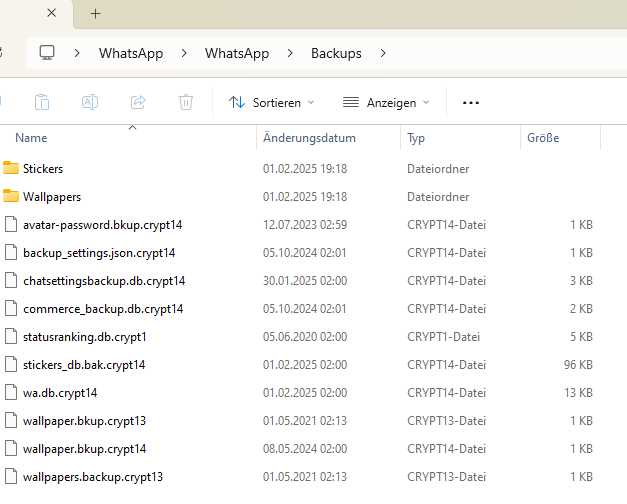
Task: Open the Sortieren dropdown
Action: point(271,102)
